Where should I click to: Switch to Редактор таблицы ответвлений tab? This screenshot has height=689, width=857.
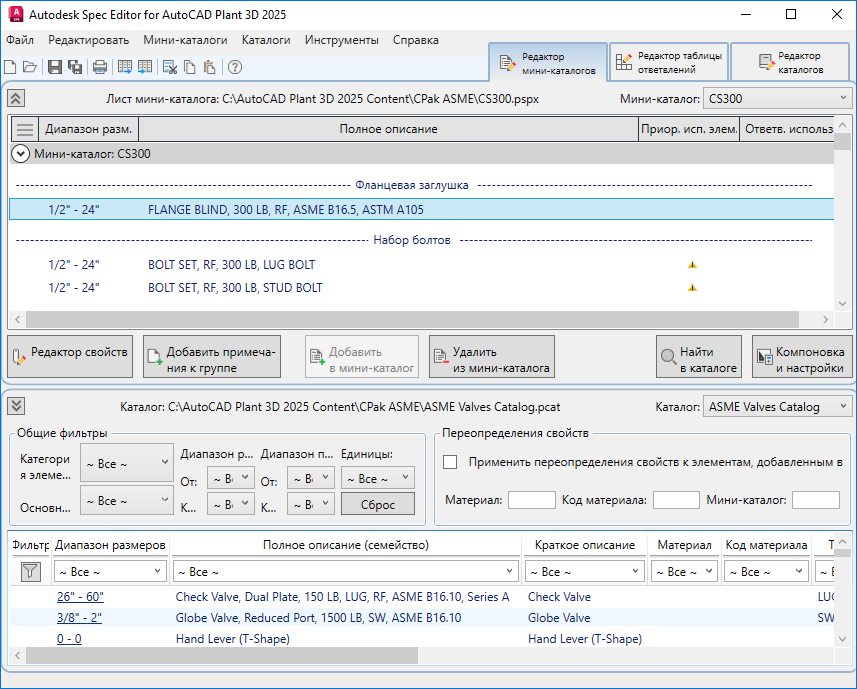(x=669, y=62)
